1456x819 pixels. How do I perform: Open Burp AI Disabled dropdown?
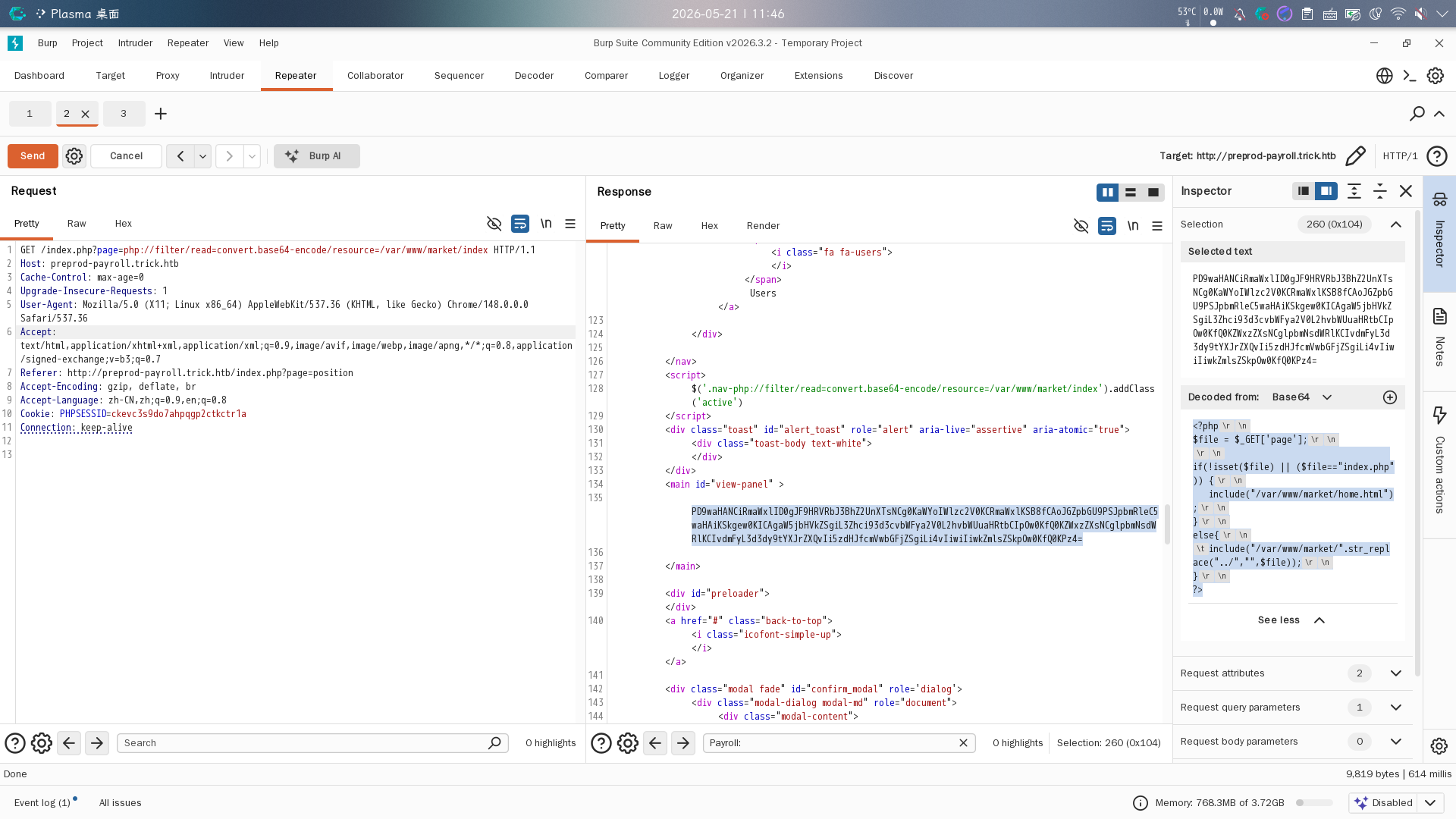[1395, 803]
